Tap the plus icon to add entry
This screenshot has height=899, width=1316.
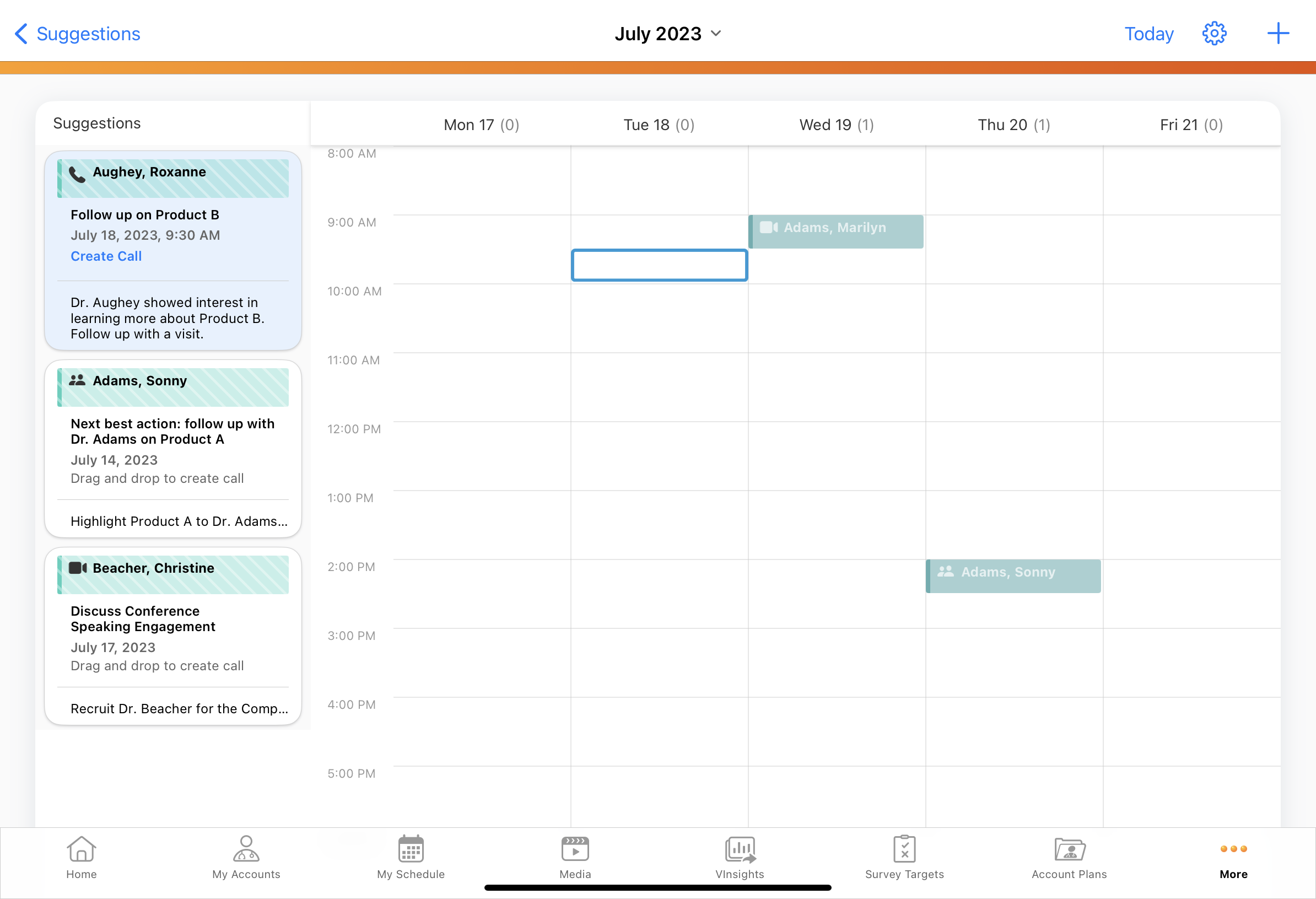pos(1277,34)
